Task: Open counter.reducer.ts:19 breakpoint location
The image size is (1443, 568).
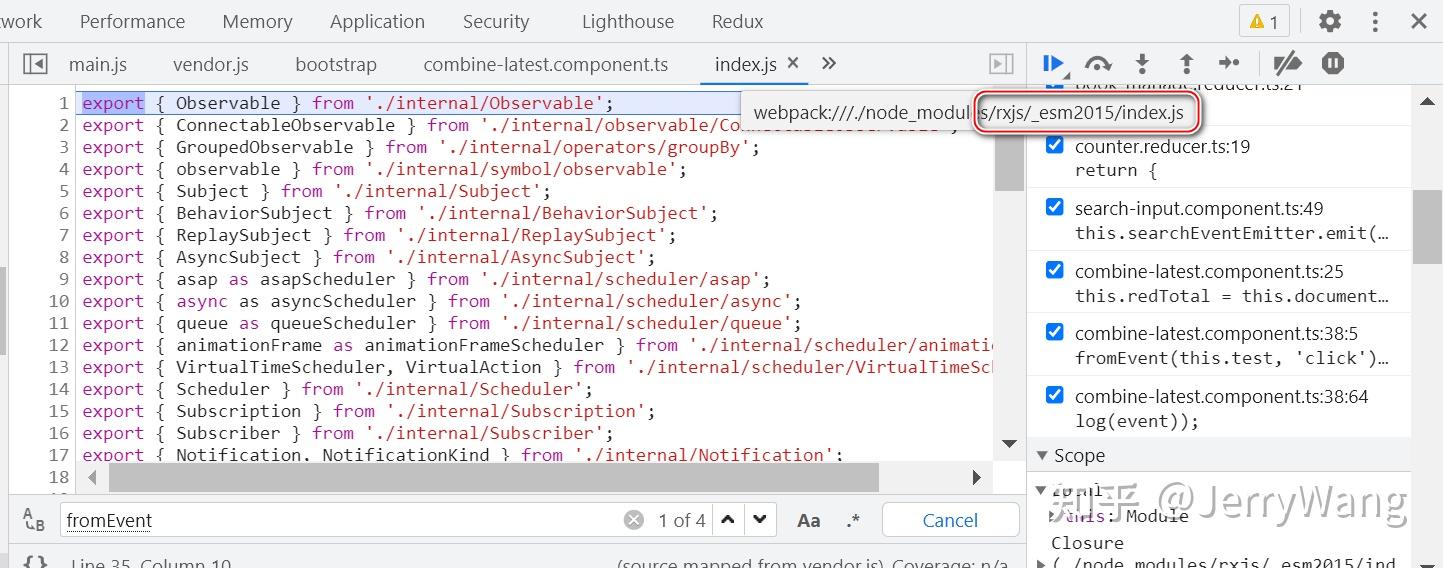Action: (1162, 146)
